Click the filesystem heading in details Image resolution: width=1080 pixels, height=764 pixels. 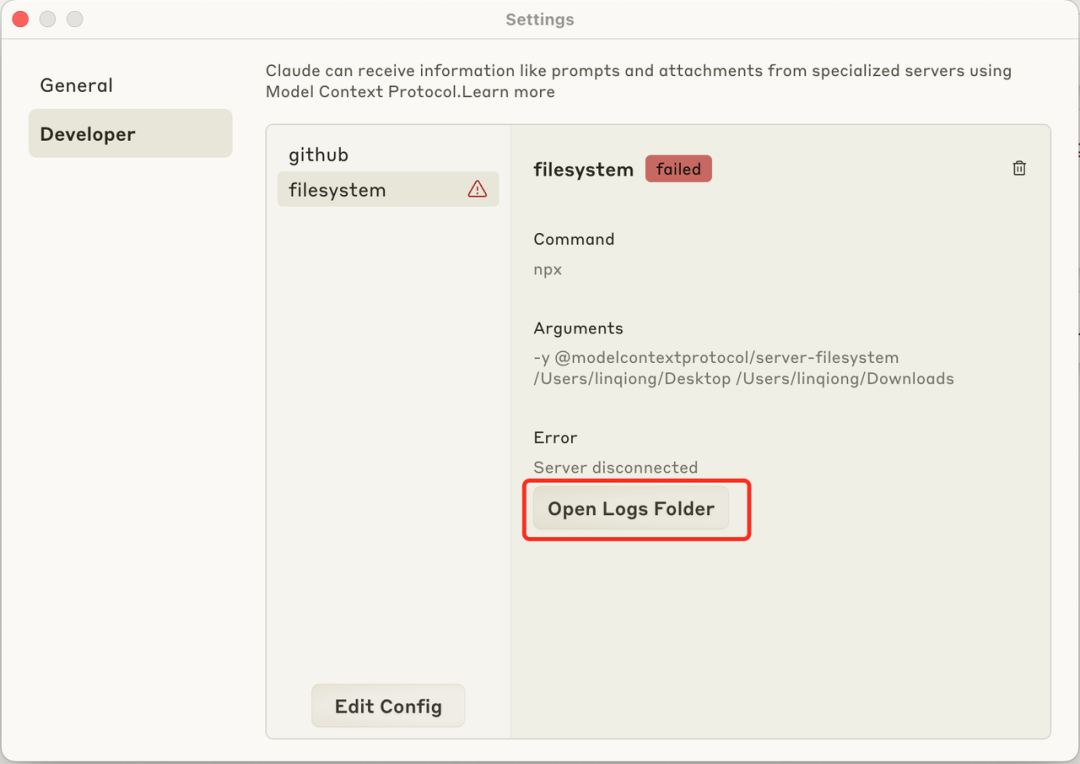[583, 169]
